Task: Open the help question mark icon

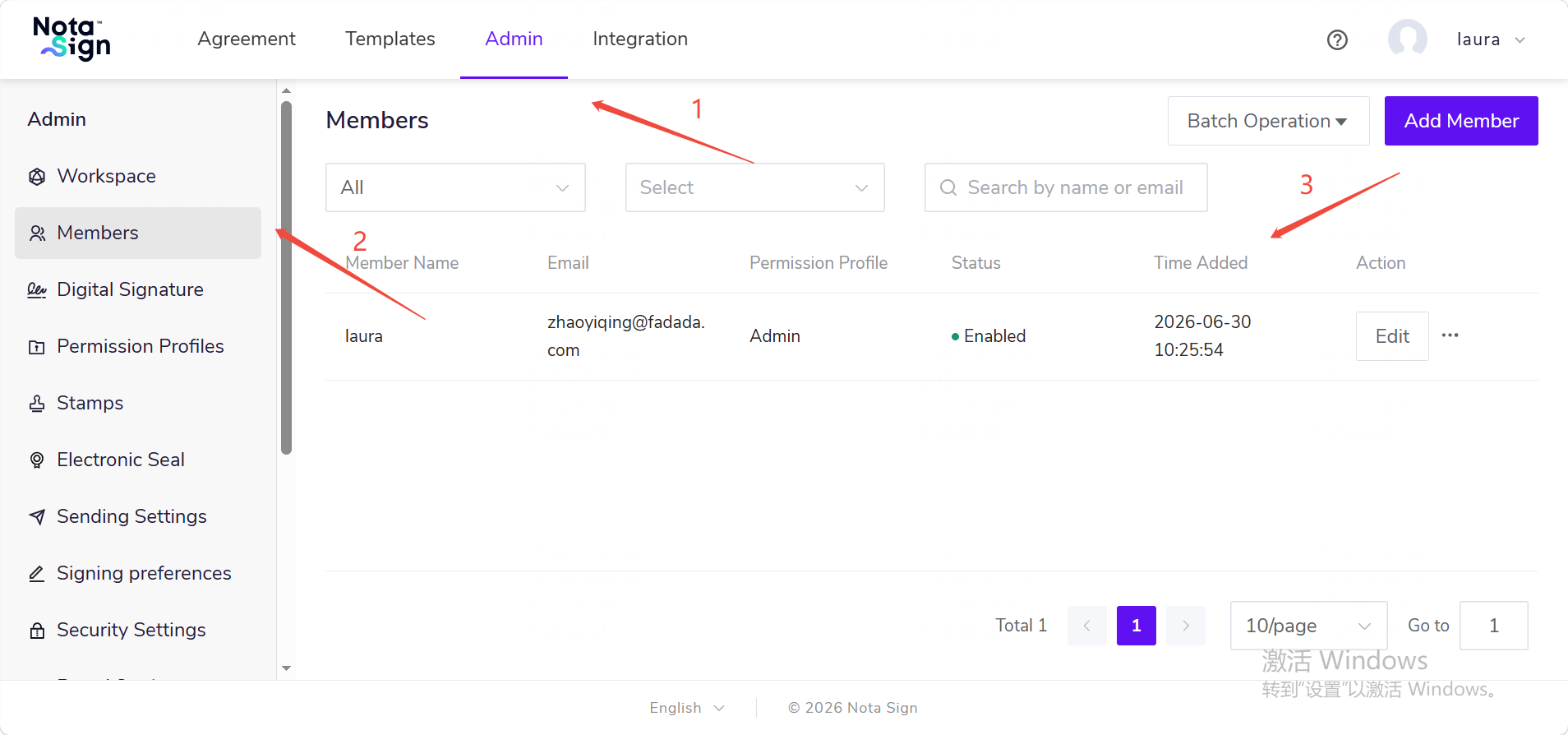Action: [1337, 39]
